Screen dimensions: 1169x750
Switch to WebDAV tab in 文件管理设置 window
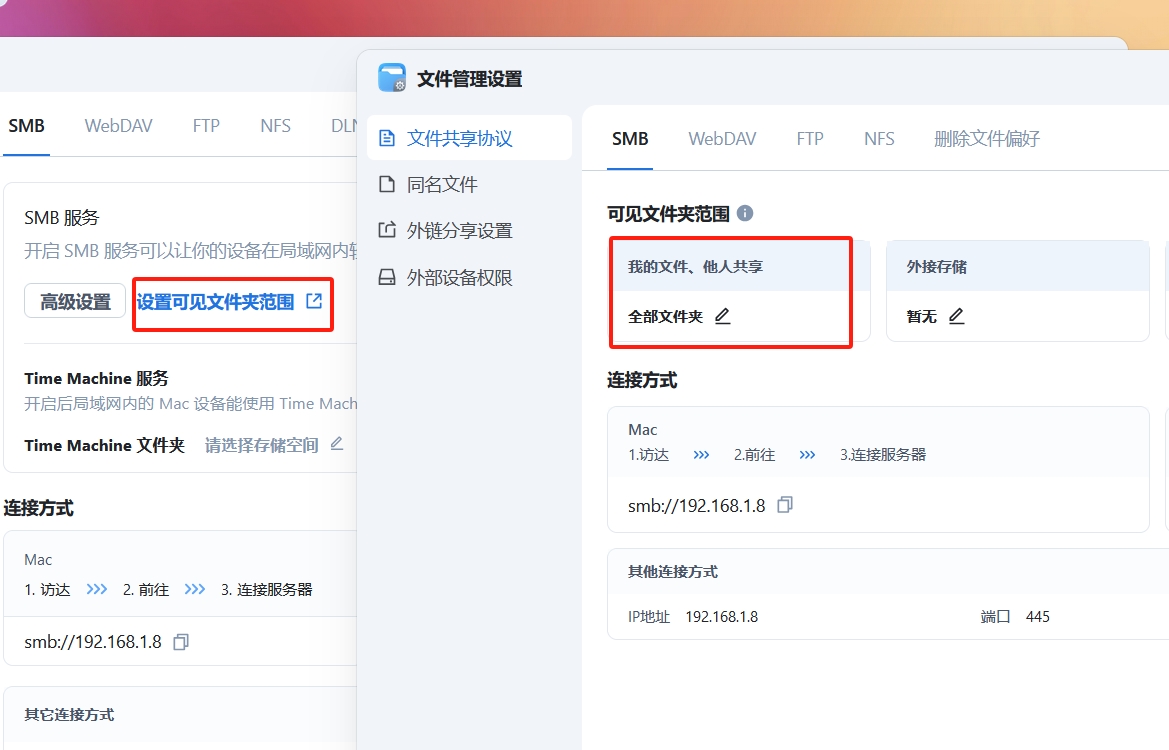click(722, 139)
